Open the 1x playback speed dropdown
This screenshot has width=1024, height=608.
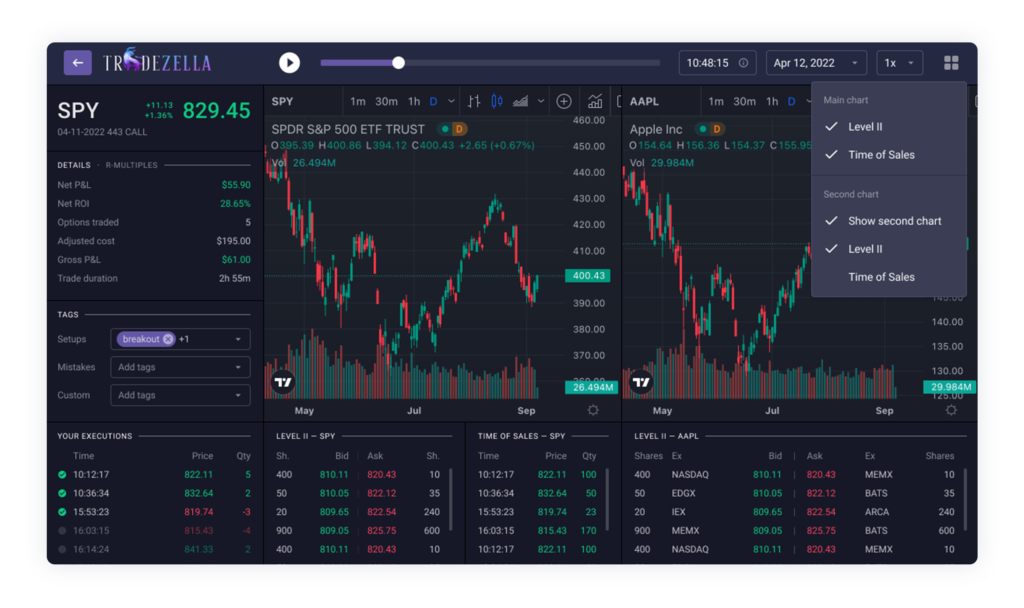[899, 63]
